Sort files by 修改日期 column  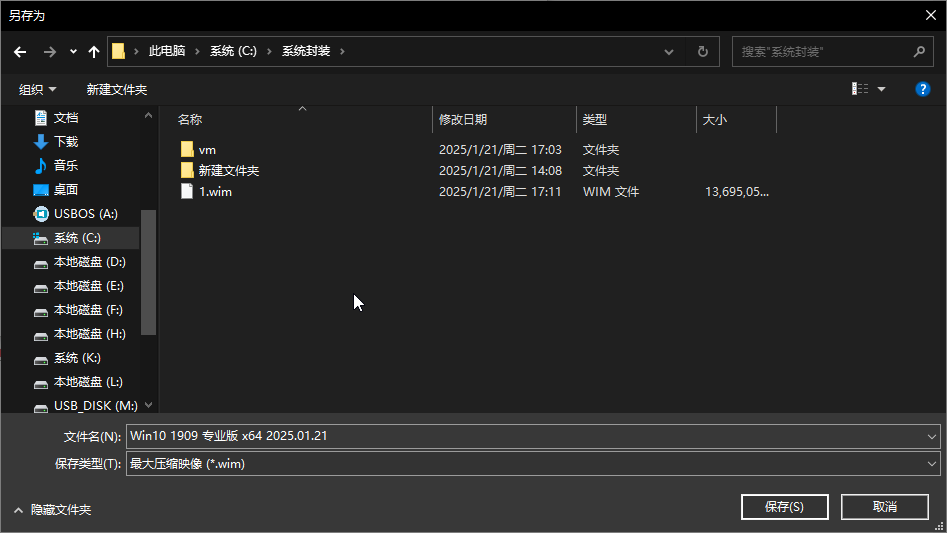(463, 120)
